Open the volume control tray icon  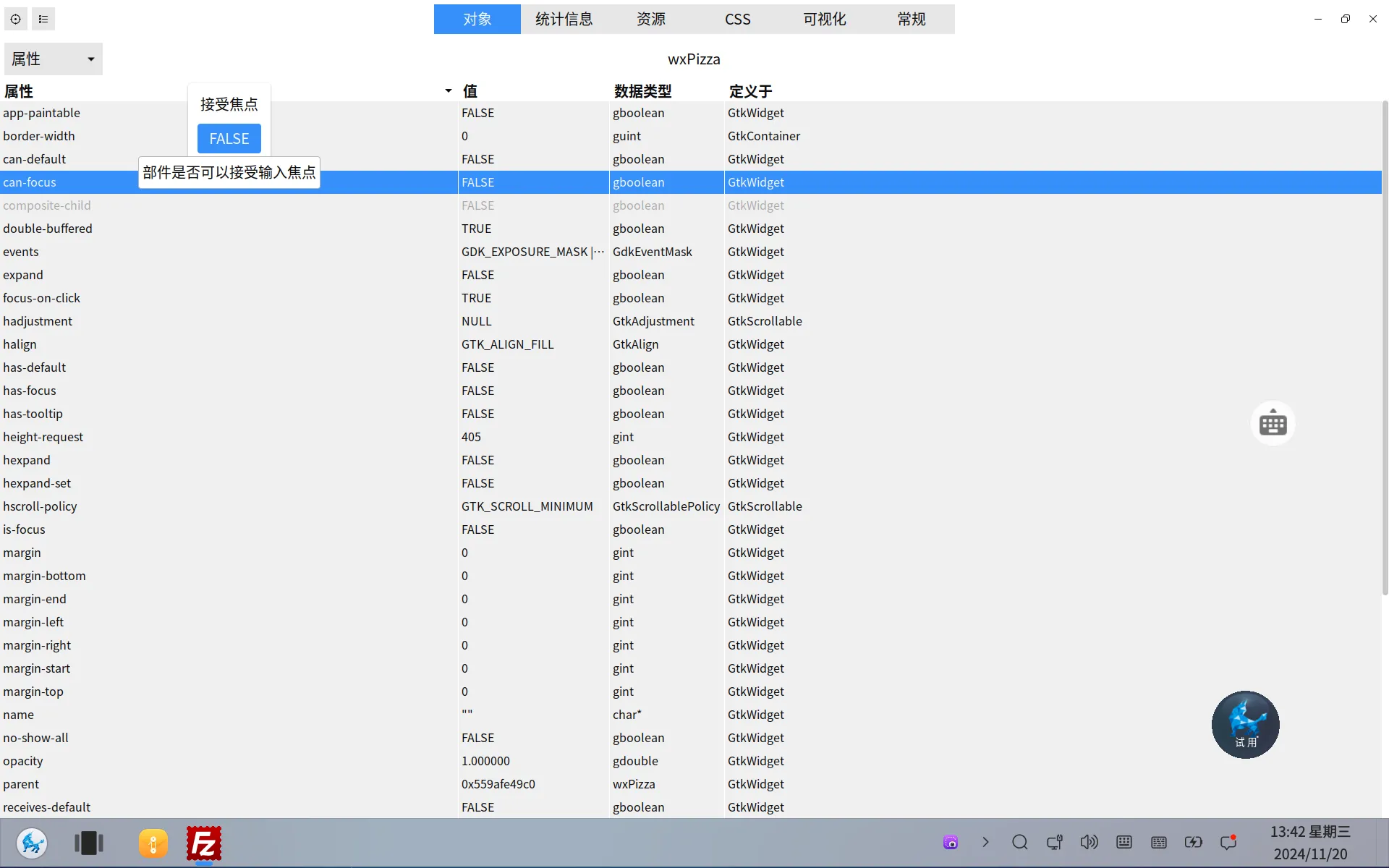[x=1089, y=842]
